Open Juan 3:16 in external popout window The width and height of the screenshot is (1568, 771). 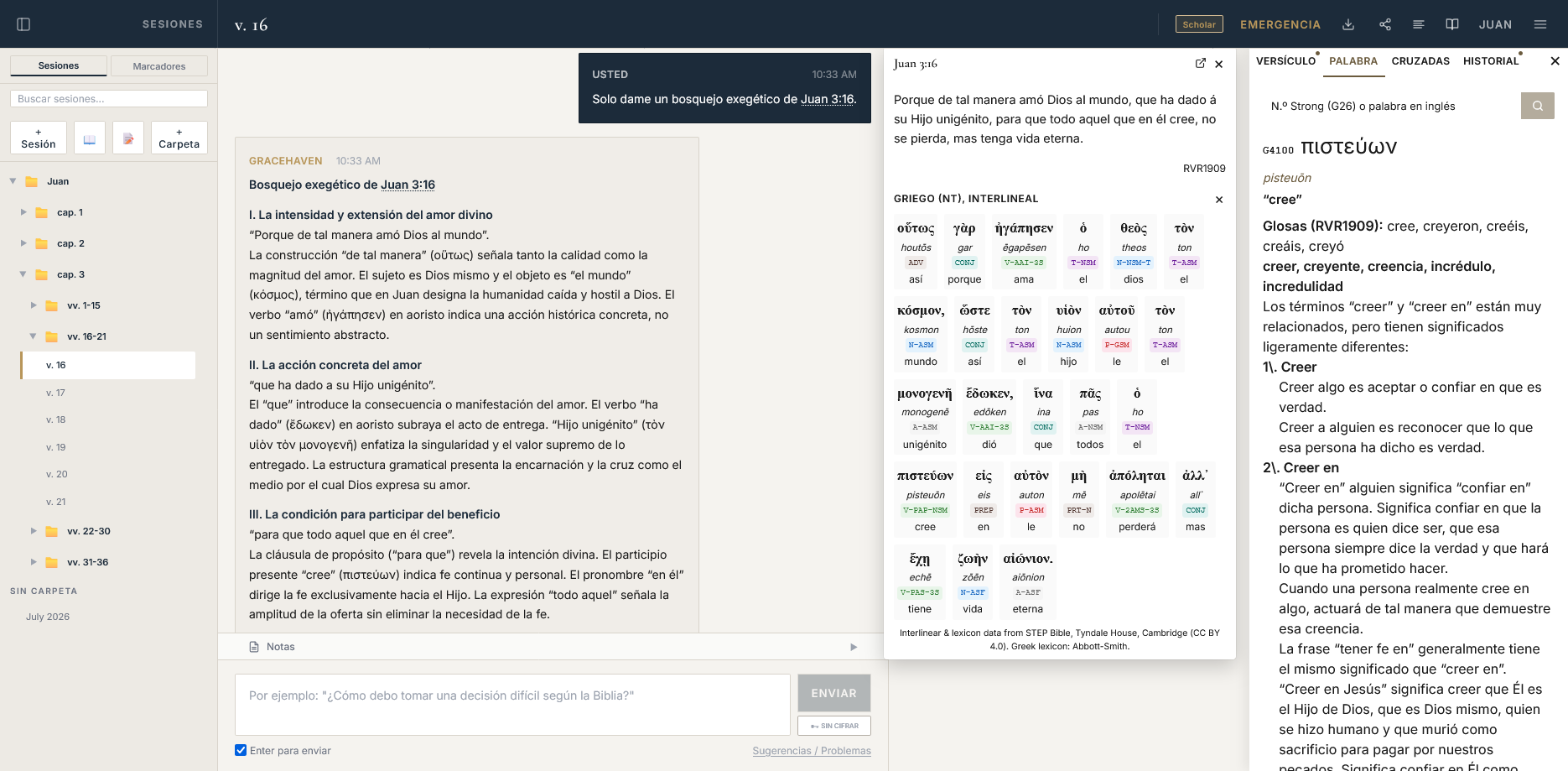[x=1201, y=64]
